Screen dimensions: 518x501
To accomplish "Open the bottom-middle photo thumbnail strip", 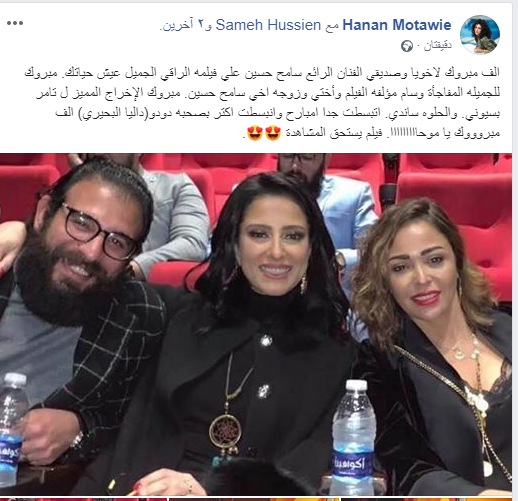I will coord(254,499).
